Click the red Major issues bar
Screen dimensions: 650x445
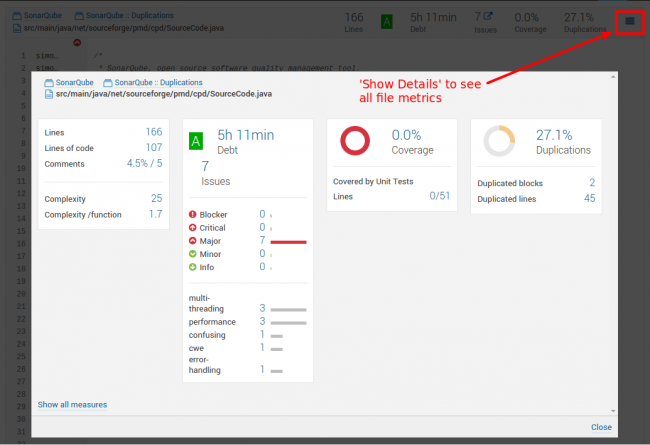[289, 242]
